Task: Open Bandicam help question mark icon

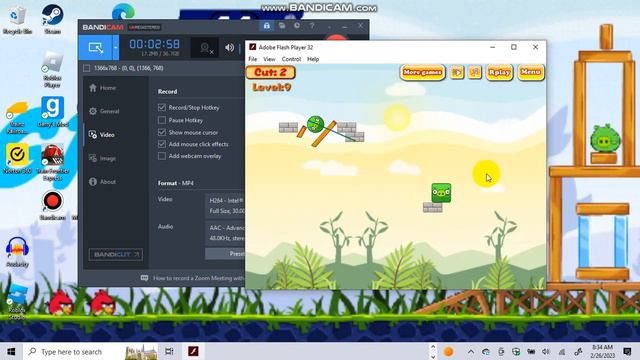Action: click(312, 26)
